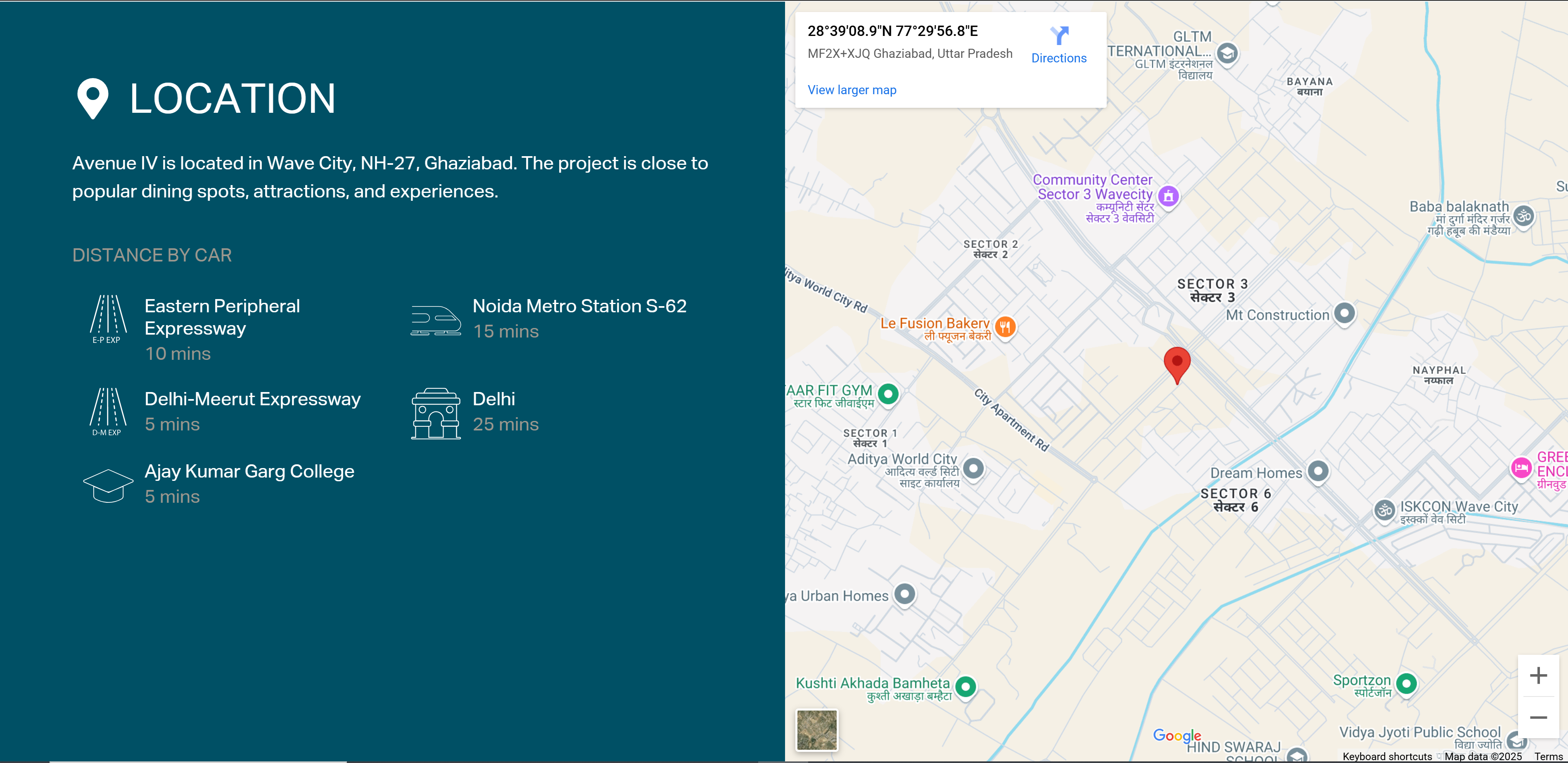Viewport: 1568px width, 763px height.
Task: Open Aditya World City marker
Action: [973, 468]
